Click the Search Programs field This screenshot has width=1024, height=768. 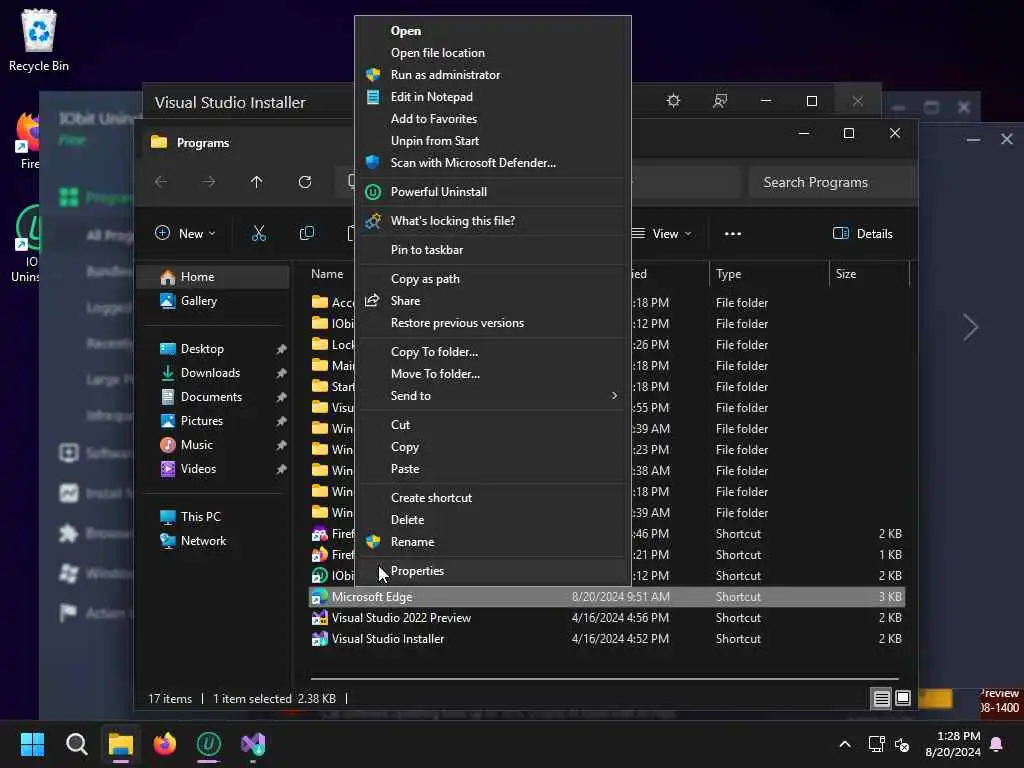click(832, 182)
